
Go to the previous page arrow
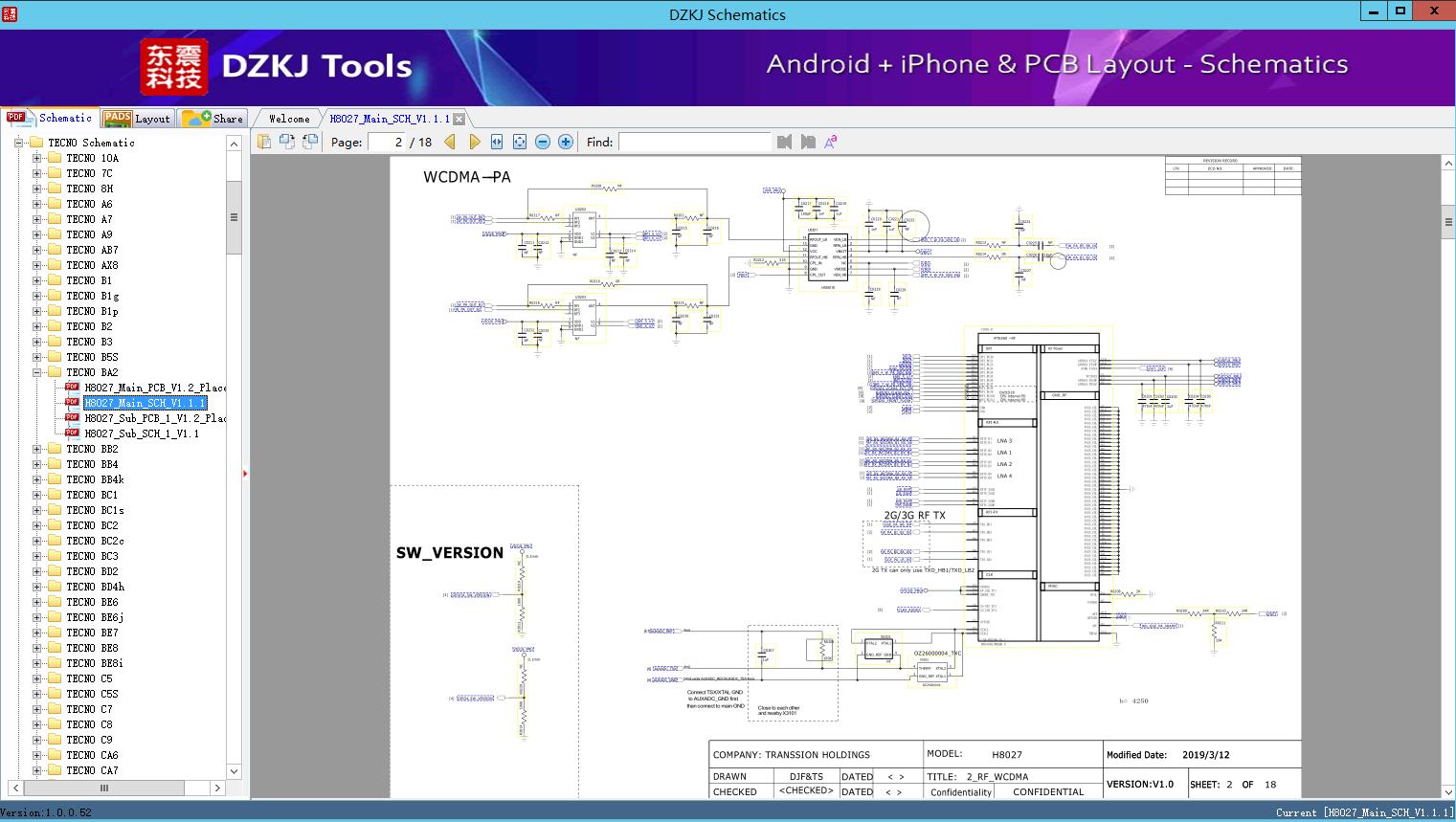450,142
